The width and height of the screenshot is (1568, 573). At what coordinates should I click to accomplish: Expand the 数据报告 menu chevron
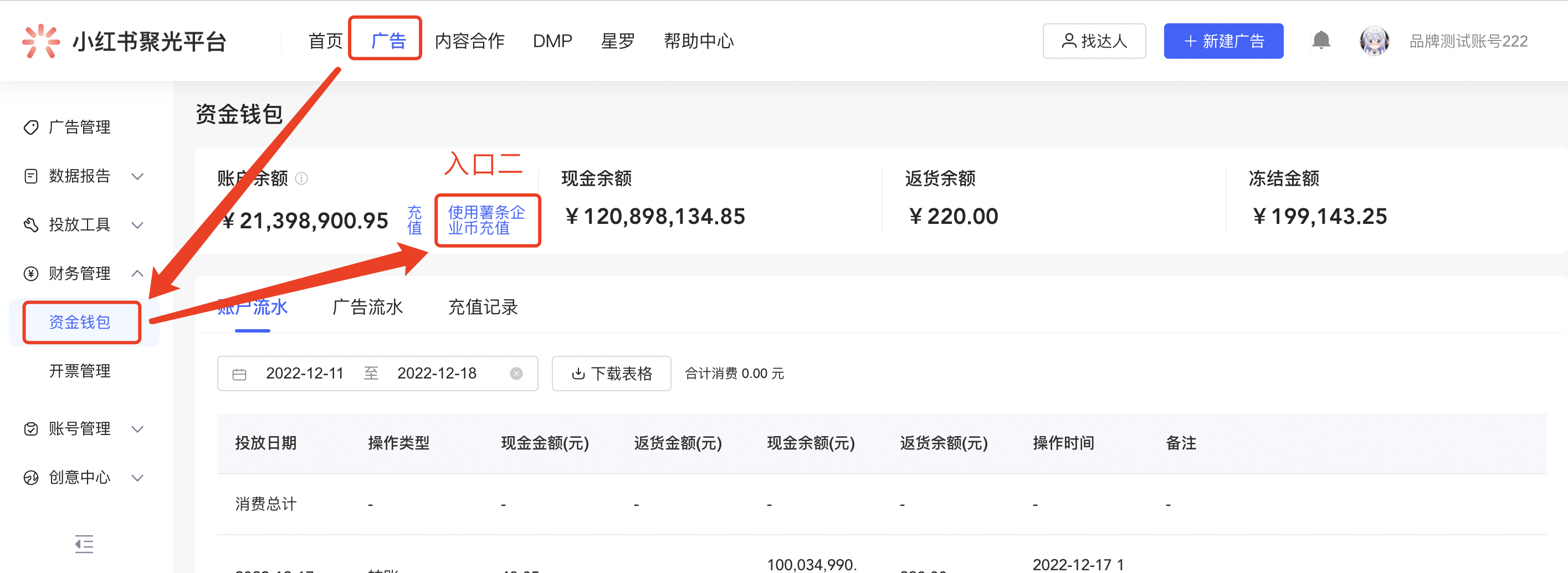[137, 177]
